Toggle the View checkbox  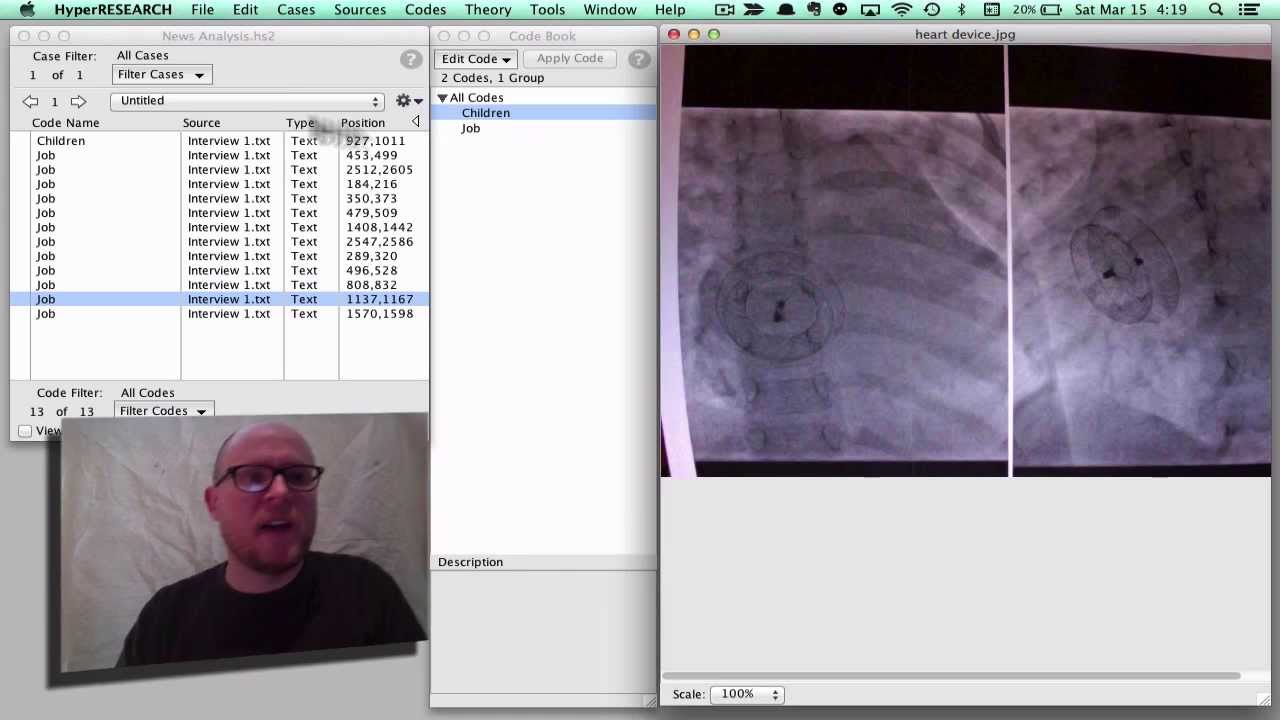pos(25,431)
